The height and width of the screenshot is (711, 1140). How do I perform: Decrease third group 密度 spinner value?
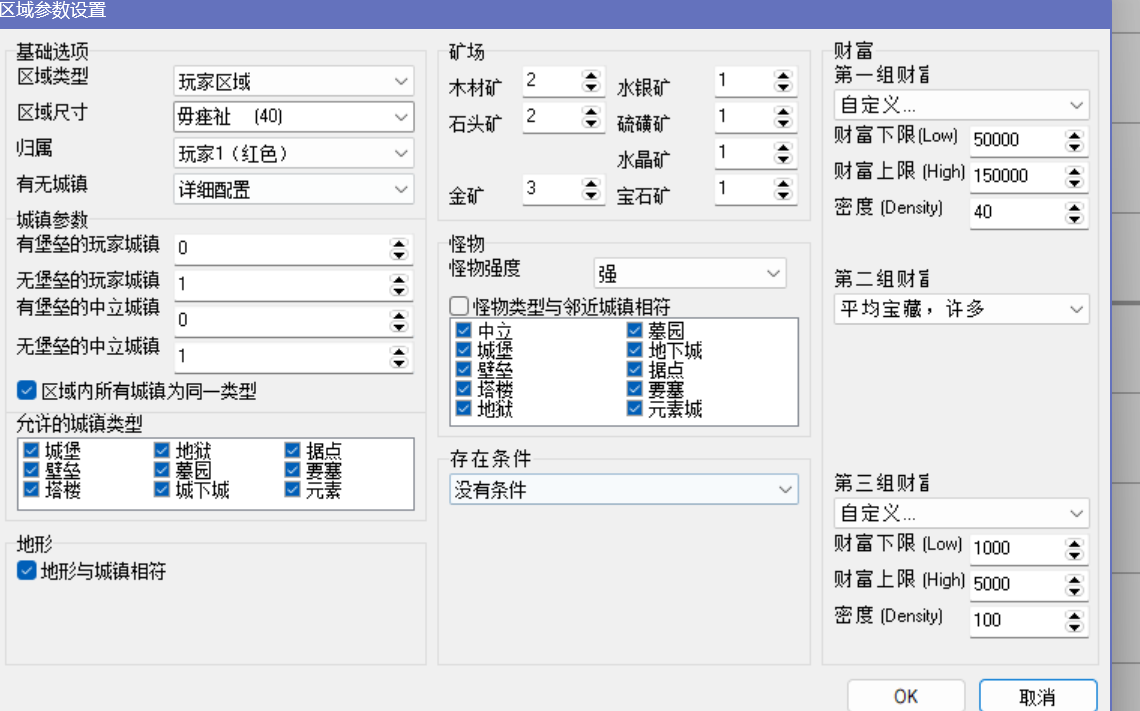tap(1074, 625)
